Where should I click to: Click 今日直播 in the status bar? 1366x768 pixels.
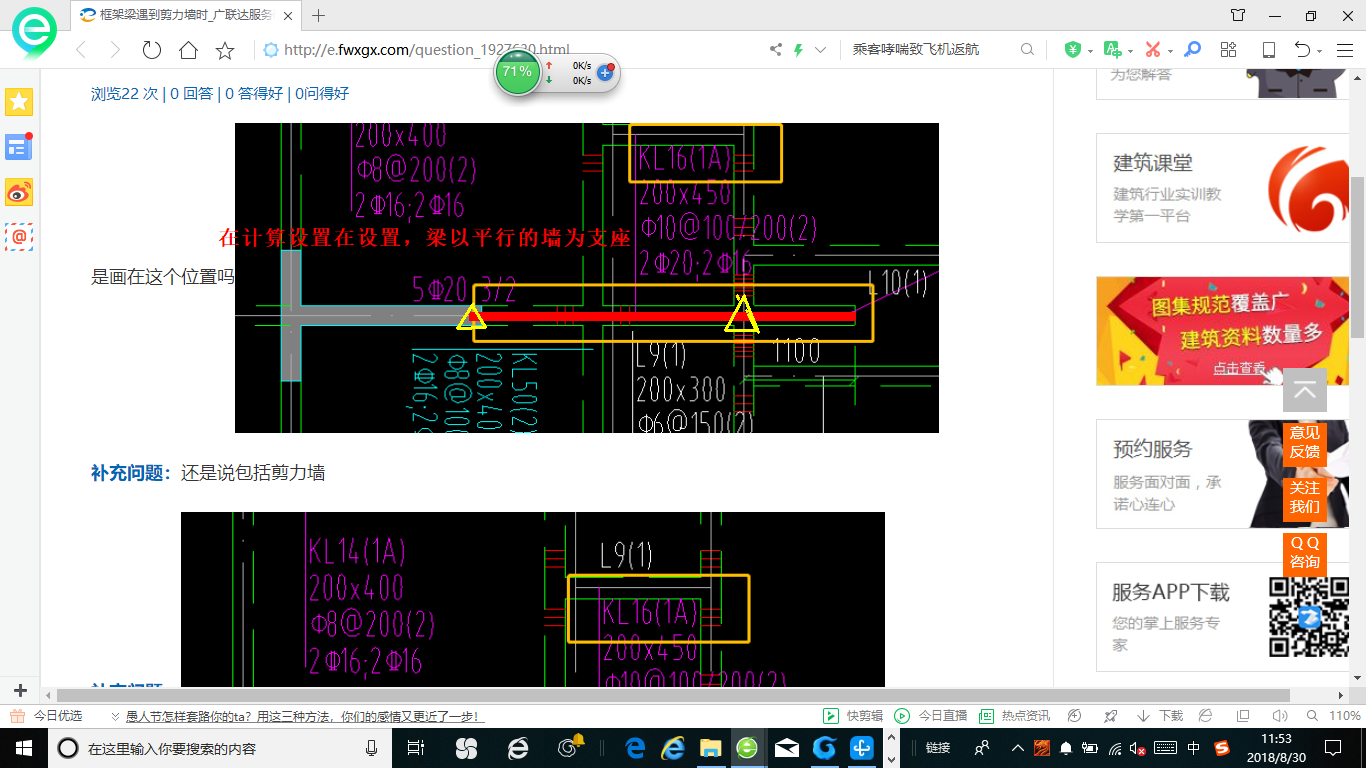click(931, 716)
